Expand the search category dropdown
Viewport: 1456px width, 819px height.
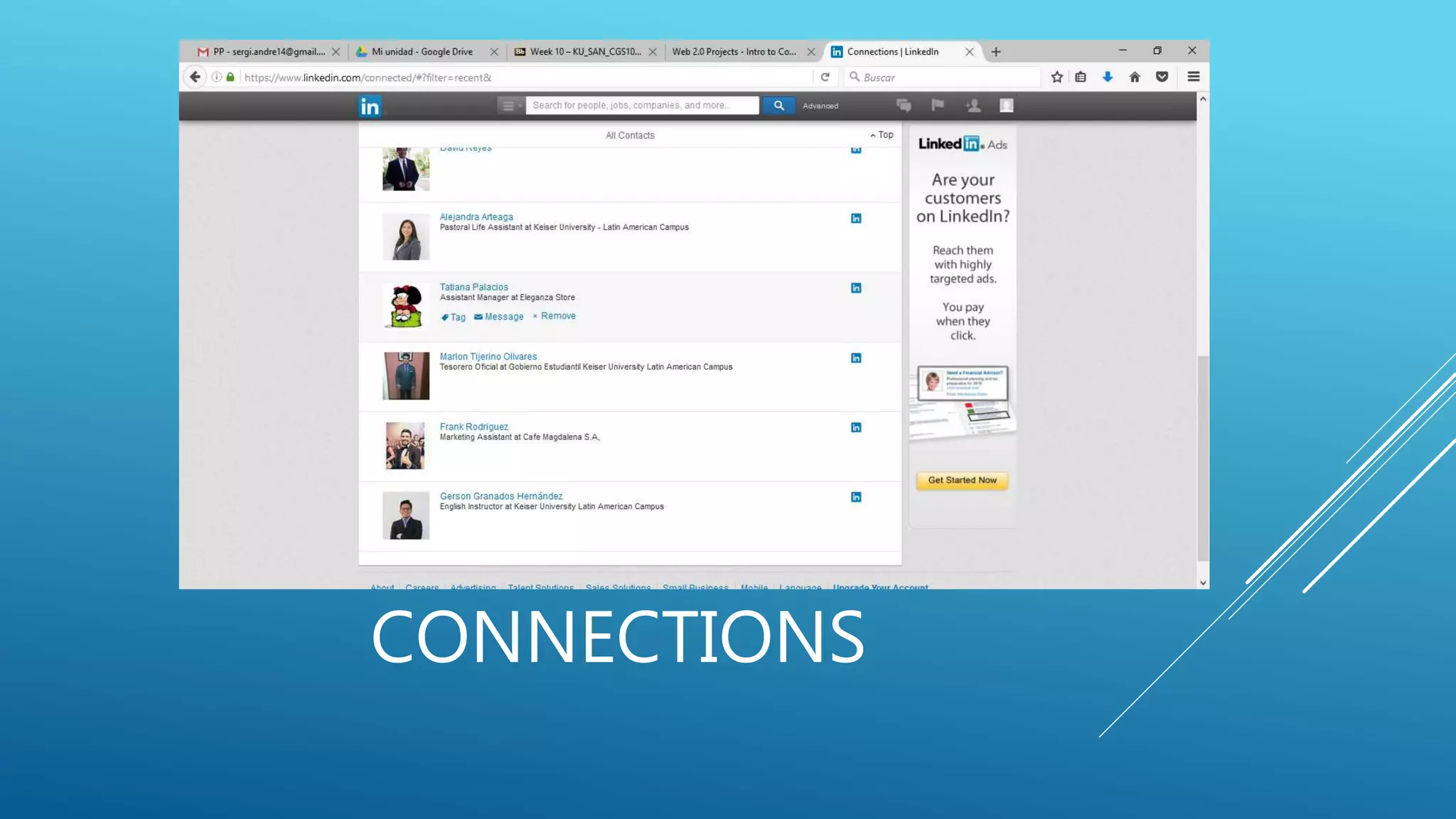(x=510, y=105)
